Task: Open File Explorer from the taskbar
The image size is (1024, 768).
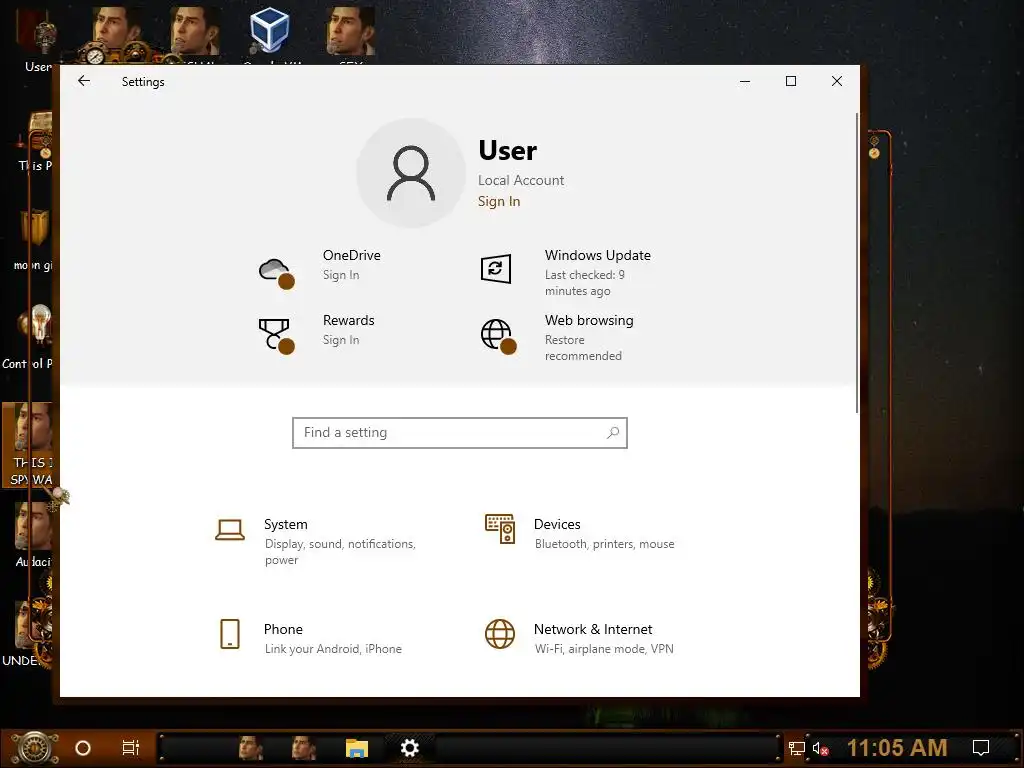Action: [357, 748]
